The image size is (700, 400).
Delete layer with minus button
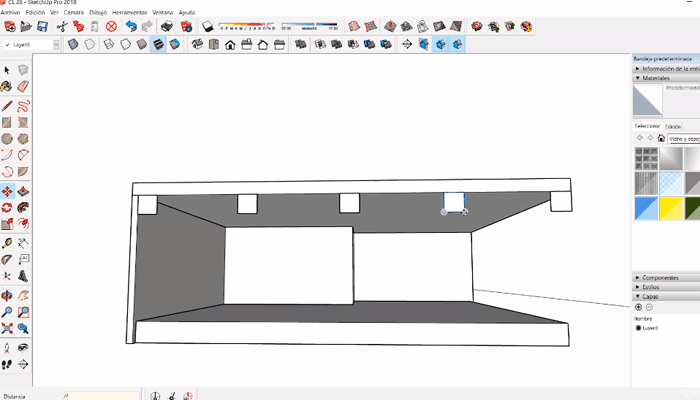click(649, 307)
